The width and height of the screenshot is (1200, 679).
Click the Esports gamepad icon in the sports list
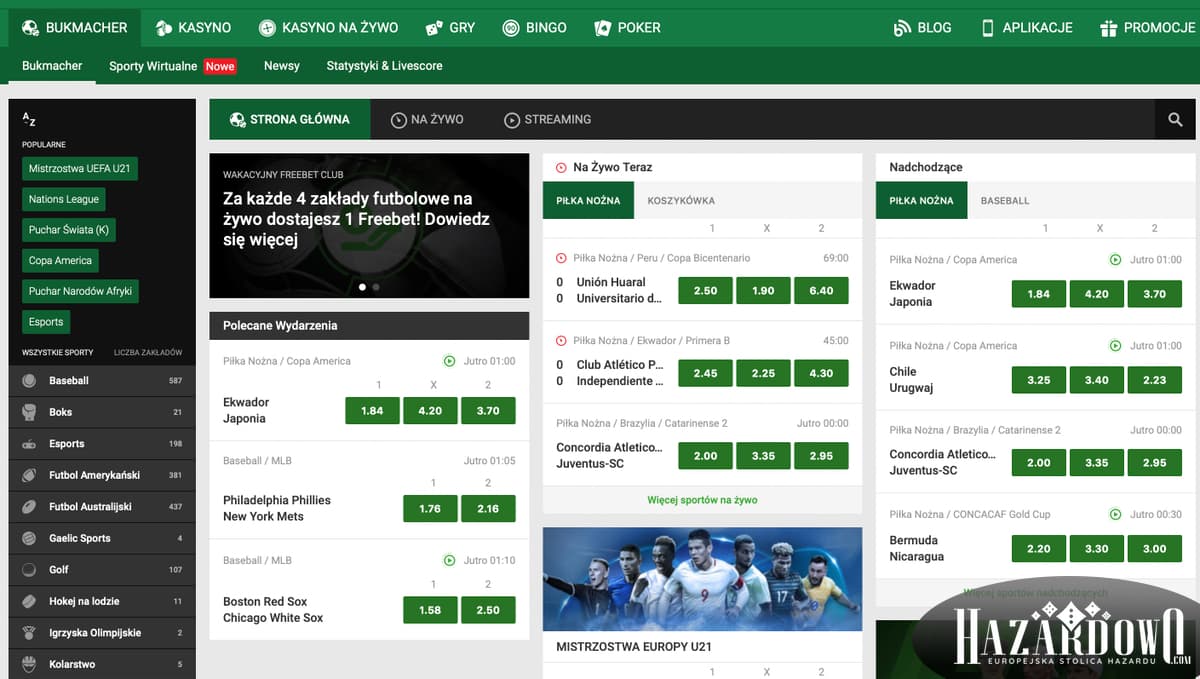[x=29, y=444]
